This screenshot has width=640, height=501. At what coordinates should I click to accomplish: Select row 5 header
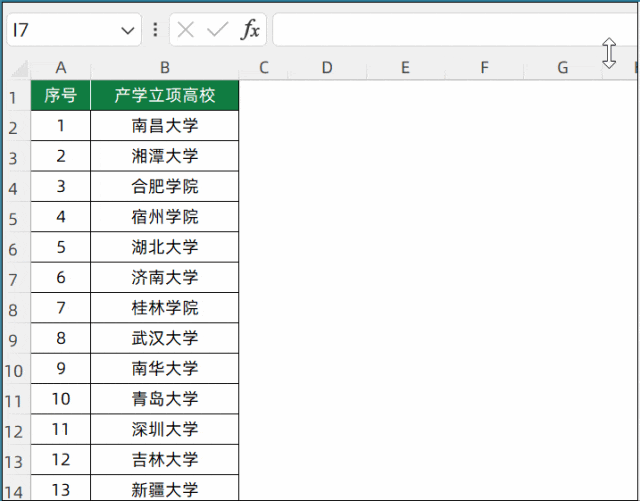coord(16,218)
